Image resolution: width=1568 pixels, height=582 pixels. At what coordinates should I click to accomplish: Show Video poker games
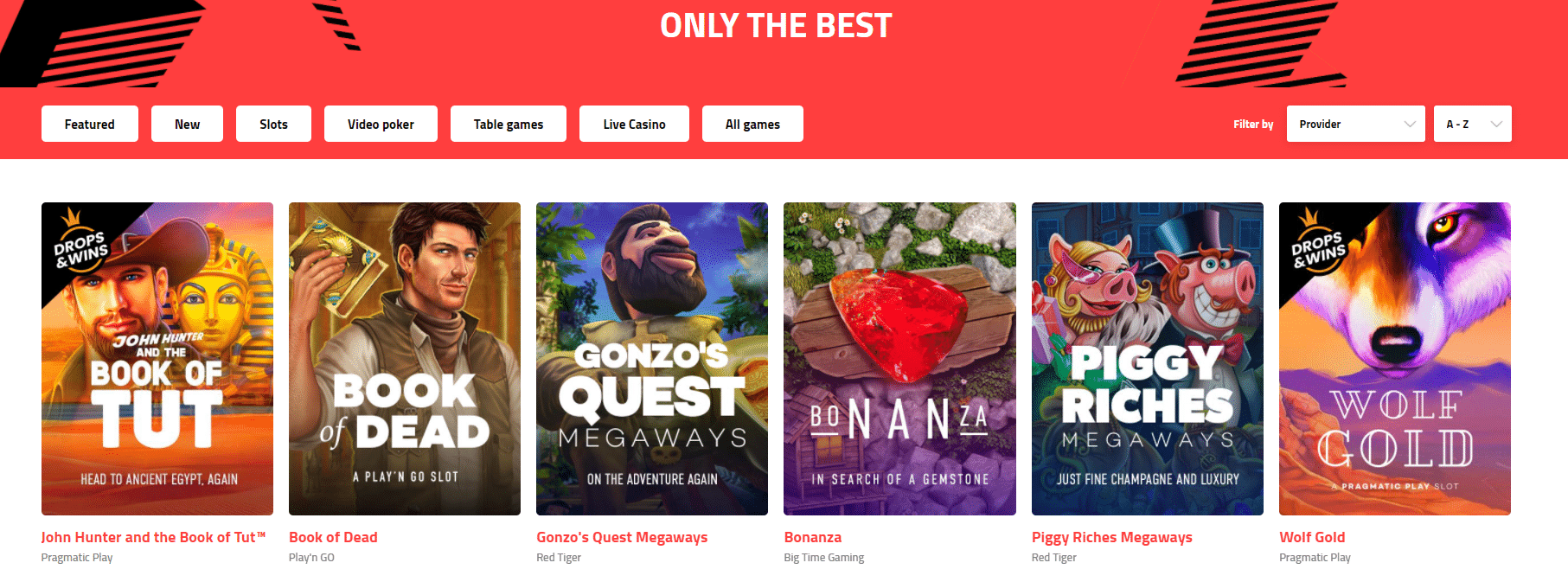coord(381,124)
